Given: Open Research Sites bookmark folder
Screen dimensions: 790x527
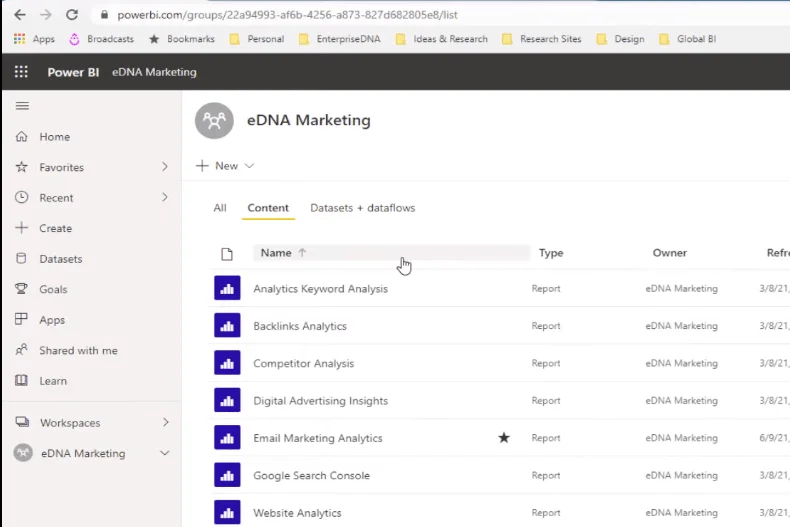Looking at the screenshot, I should pos(542,39).
